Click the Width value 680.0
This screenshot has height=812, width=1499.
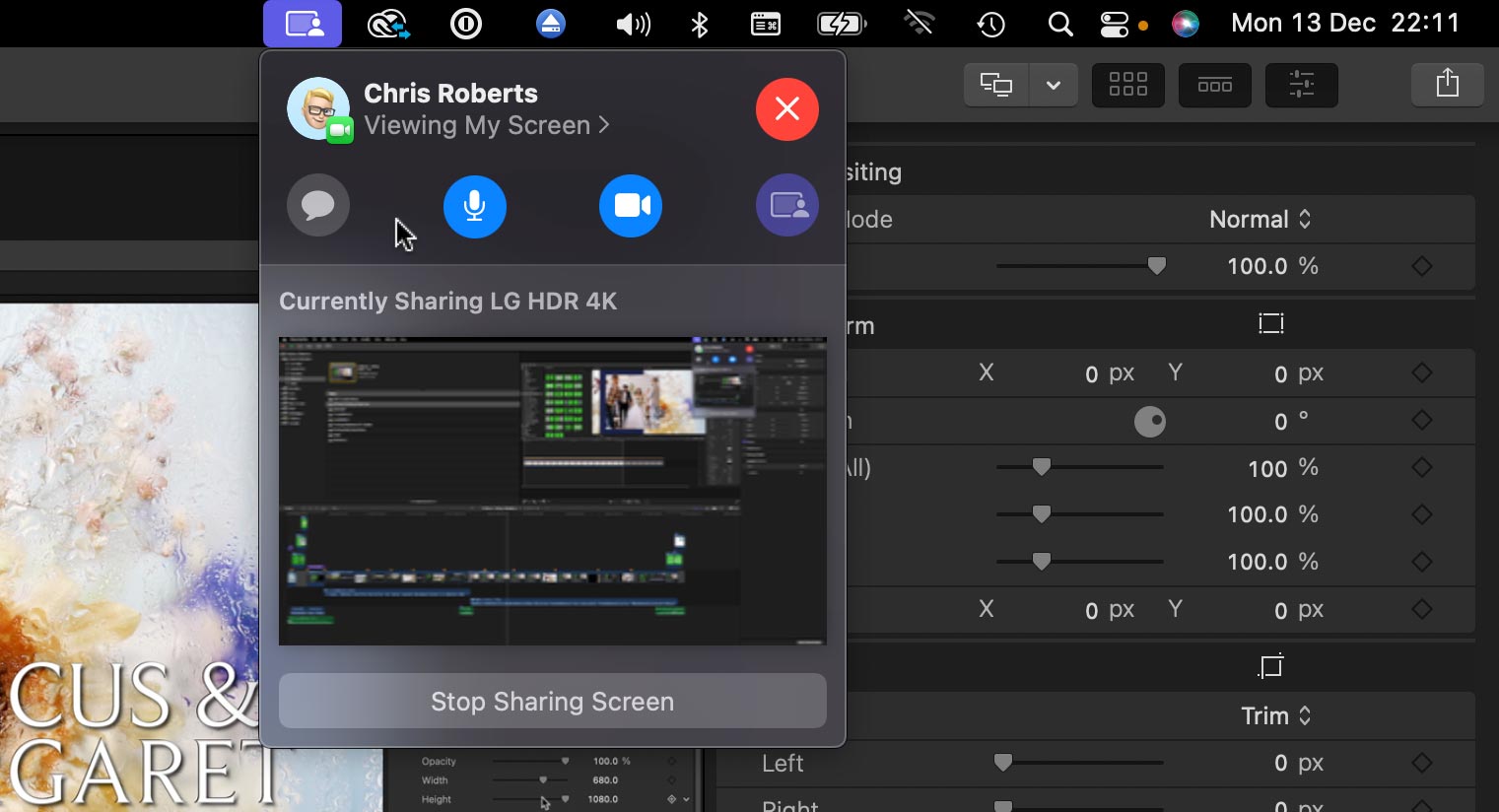point(605,779)
